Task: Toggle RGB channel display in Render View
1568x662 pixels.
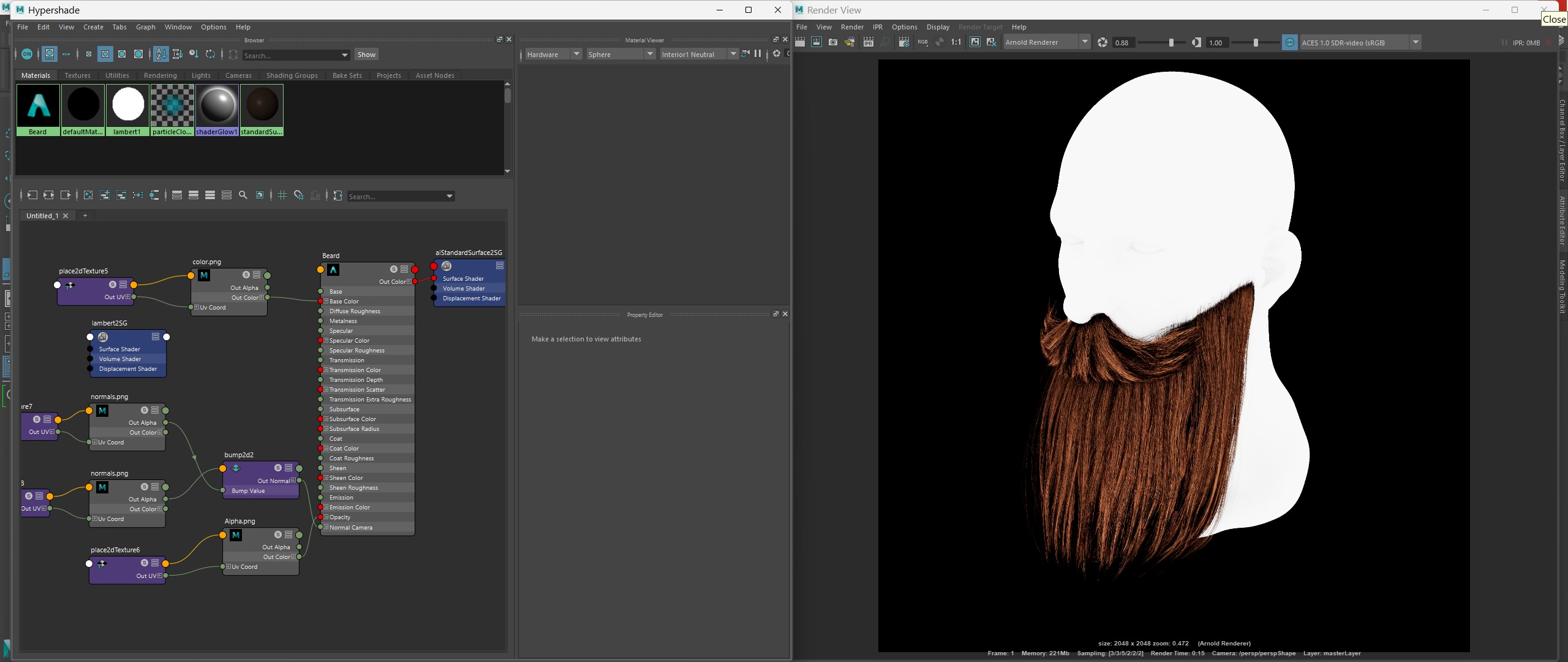Action: [x=922, y=42]
